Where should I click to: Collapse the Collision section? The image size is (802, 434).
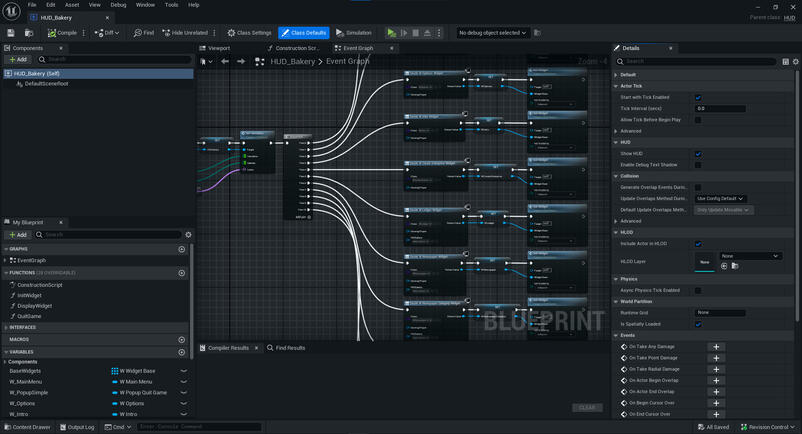click(616, 176)
